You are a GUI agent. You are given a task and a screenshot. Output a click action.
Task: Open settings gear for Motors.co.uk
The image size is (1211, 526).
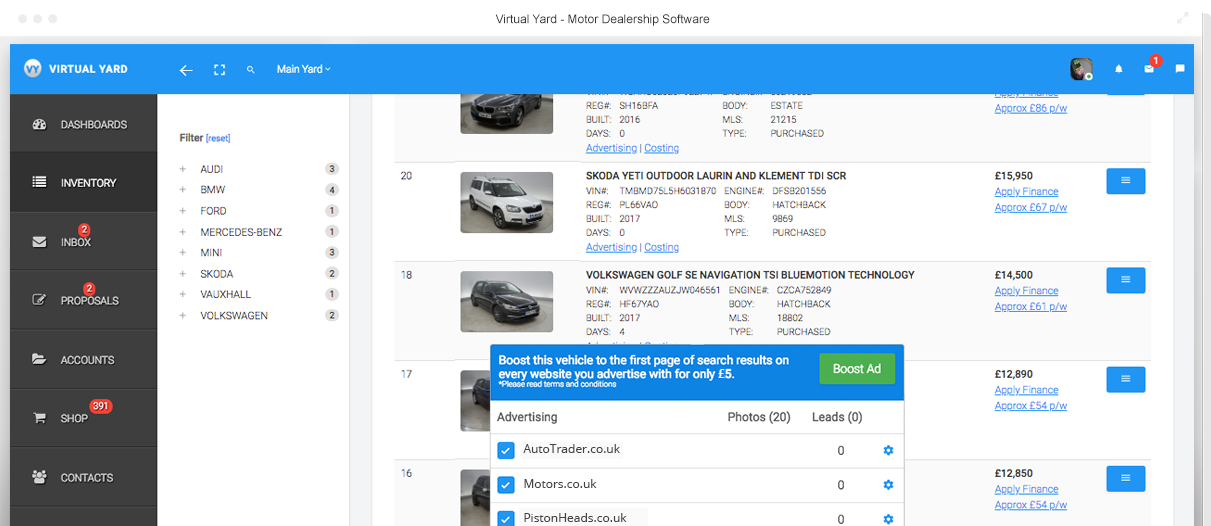tap(888, 485)
